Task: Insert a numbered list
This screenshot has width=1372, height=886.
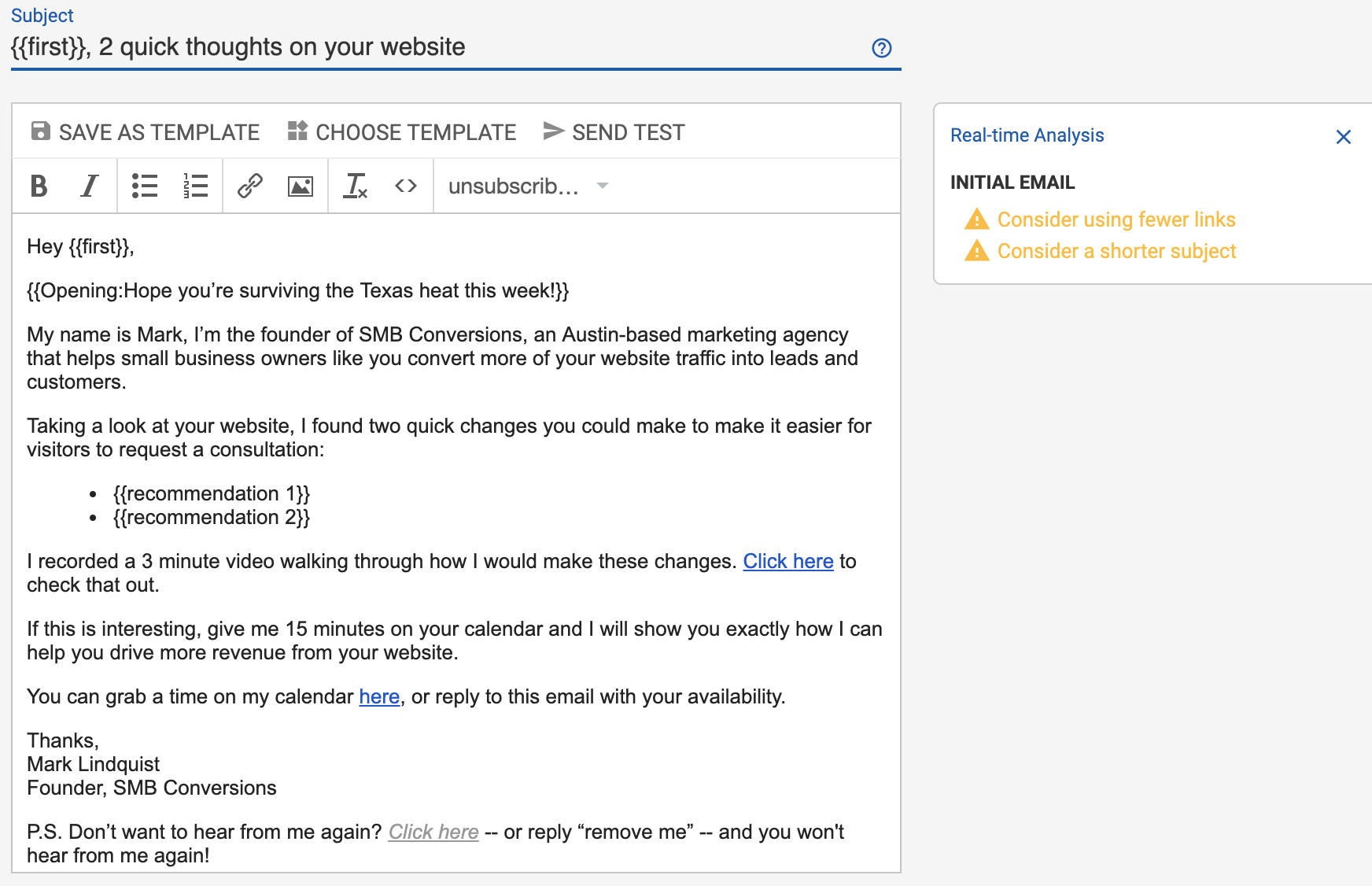Action: [195, 186]
